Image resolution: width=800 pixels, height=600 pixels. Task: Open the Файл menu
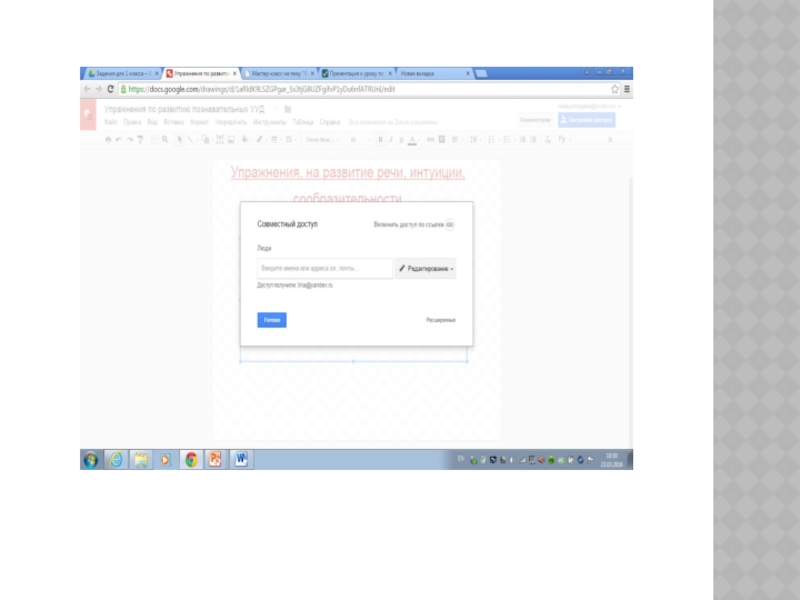[x=111, y=122]
